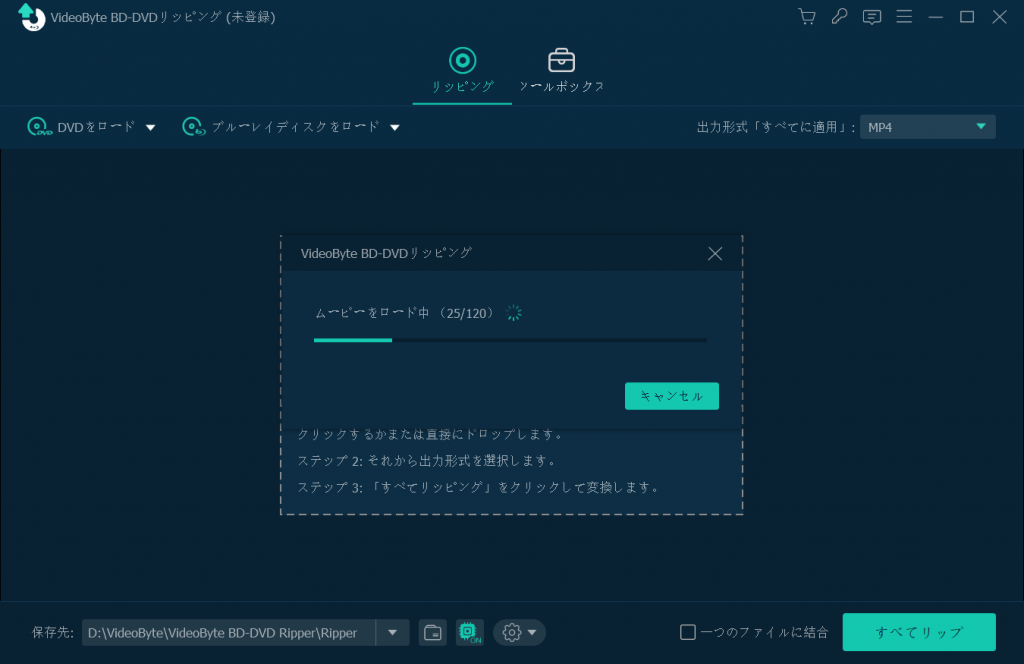
Task: Open the registration key icon
Action: click(x=839, y=17)
